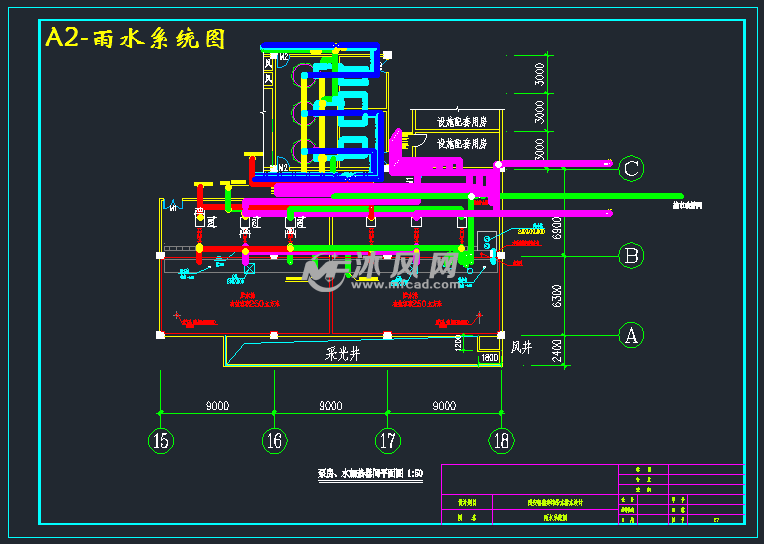Click the 1800 dimension beside 风井
This screenshot has width=764, height=544.
490,358
